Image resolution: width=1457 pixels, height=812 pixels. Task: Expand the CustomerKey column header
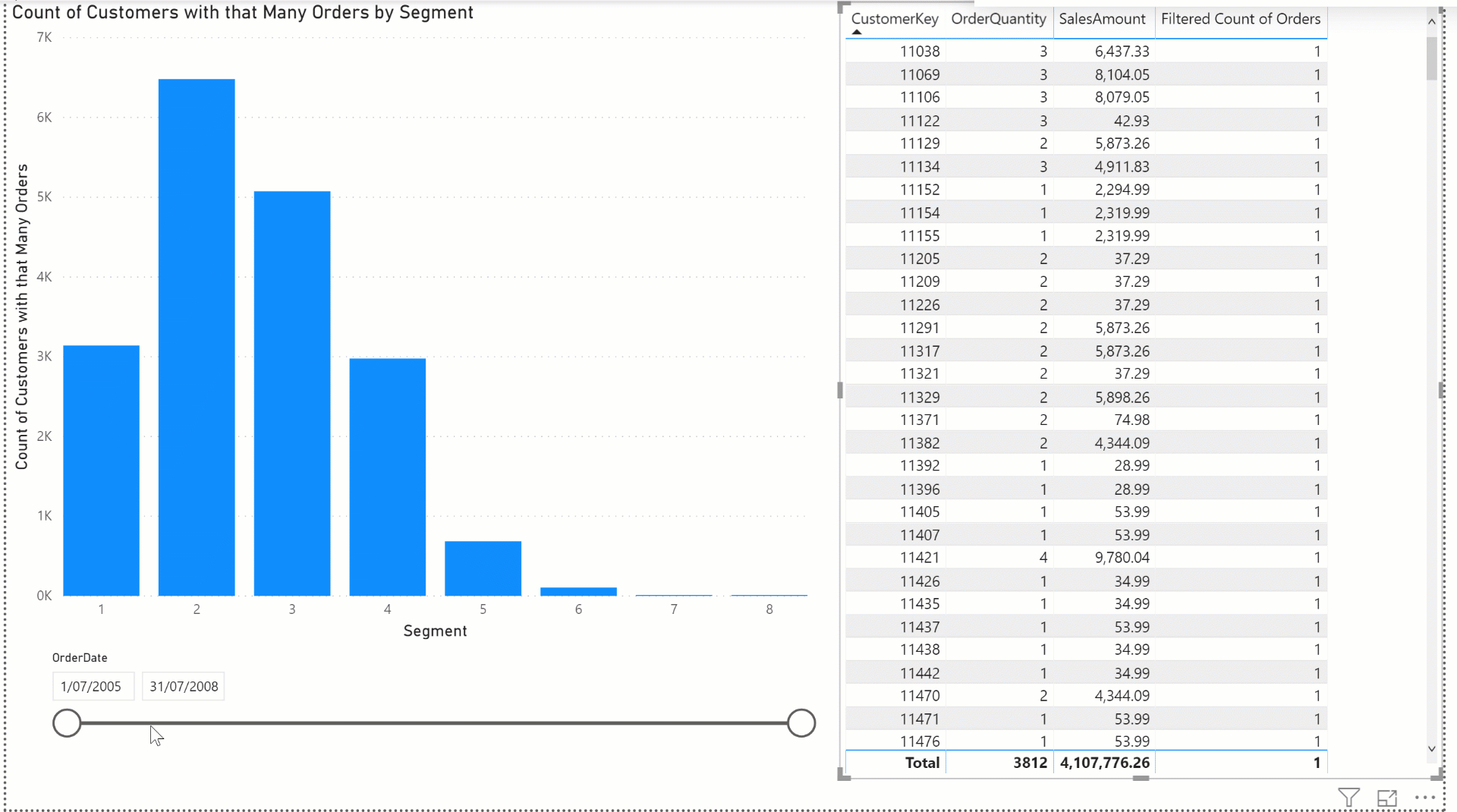pyautogui.click(x=894, y=18)
